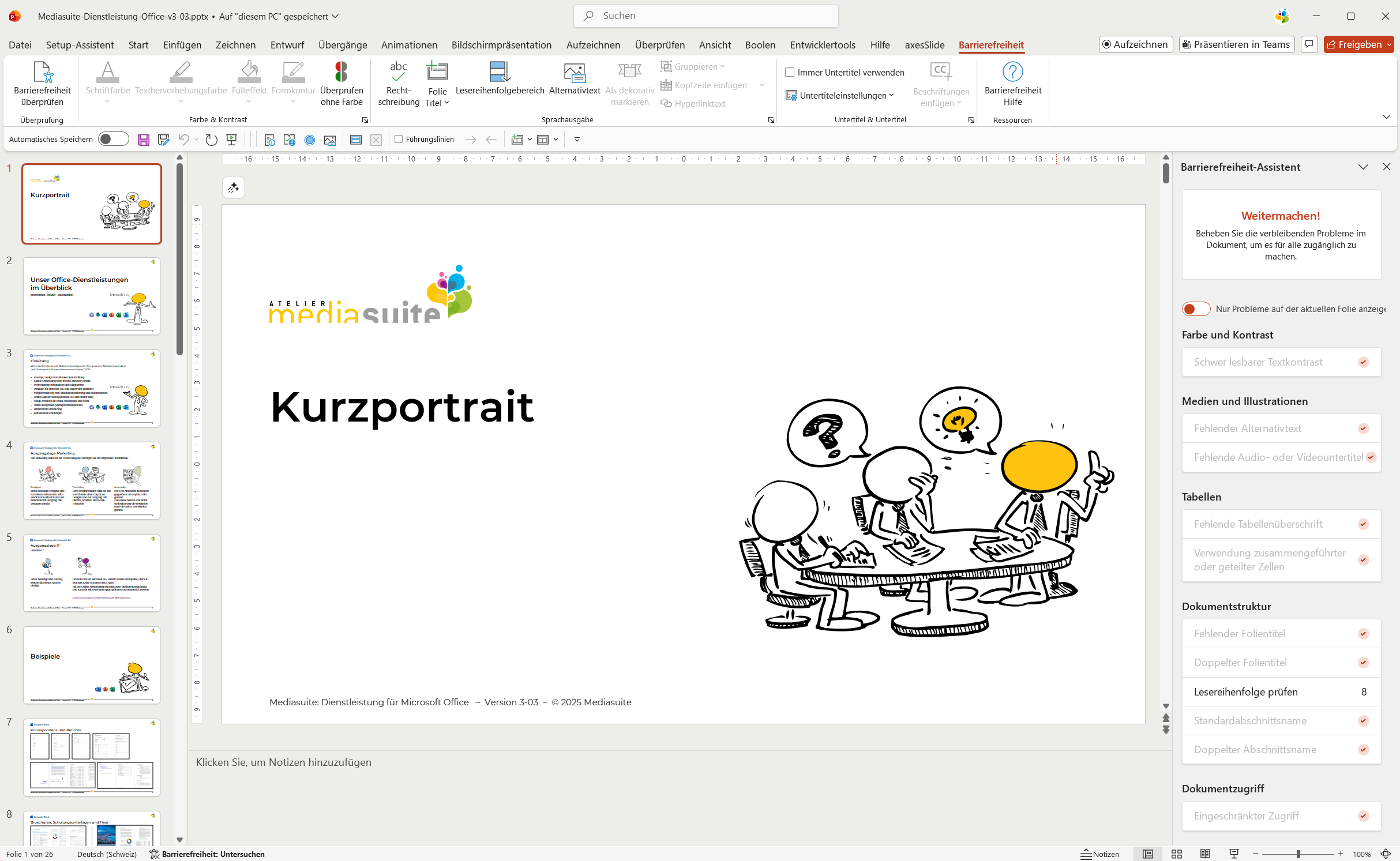Check the Führungslinien checkbox
The height and width of the screenshot is (861, 1400).
point(399,139)
